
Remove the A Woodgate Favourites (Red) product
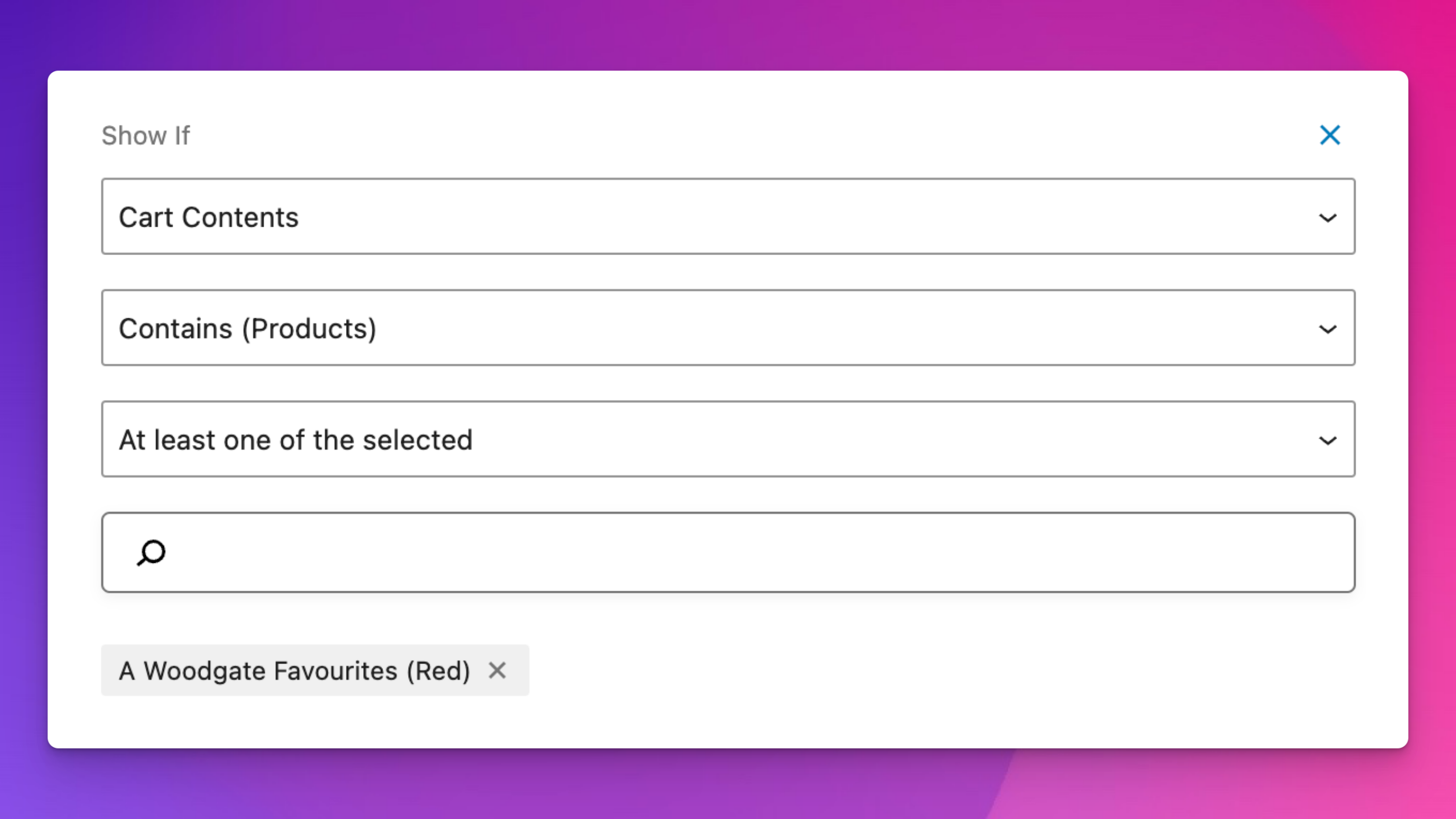(x=497, y=671)
